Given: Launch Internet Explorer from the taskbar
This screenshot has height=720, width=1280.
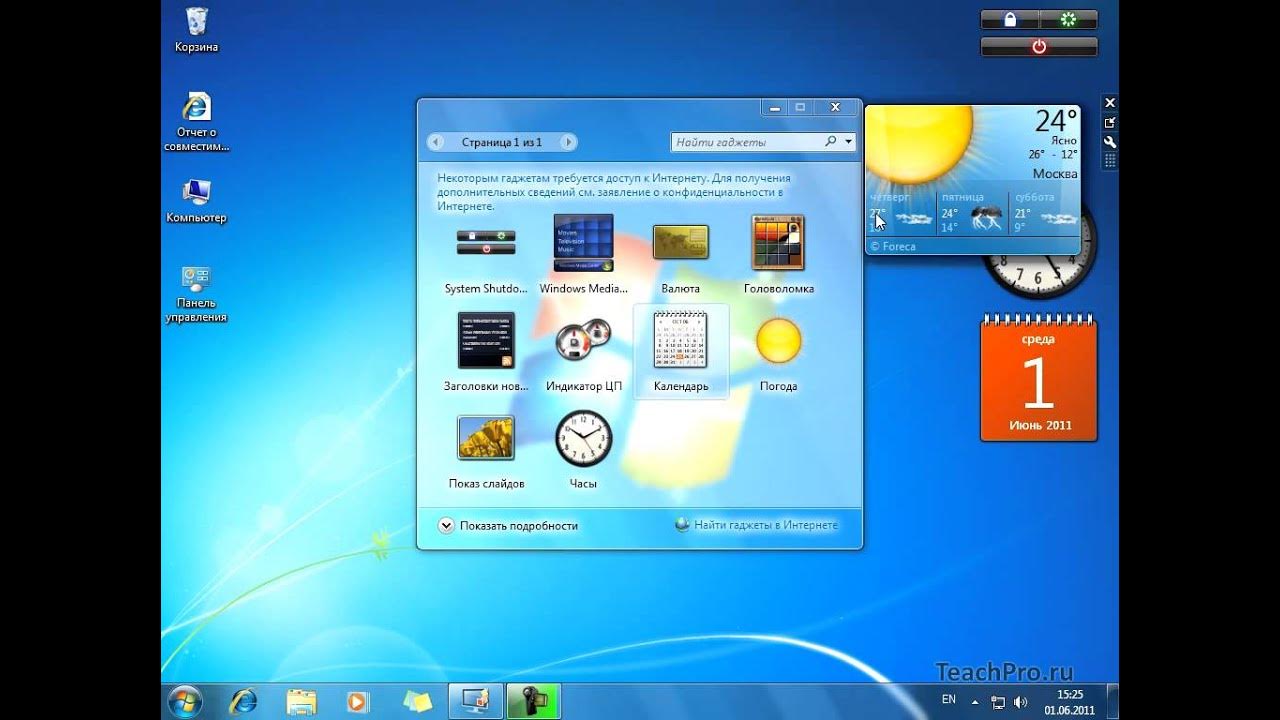Looking at the screenshot, I should [243, 701].
